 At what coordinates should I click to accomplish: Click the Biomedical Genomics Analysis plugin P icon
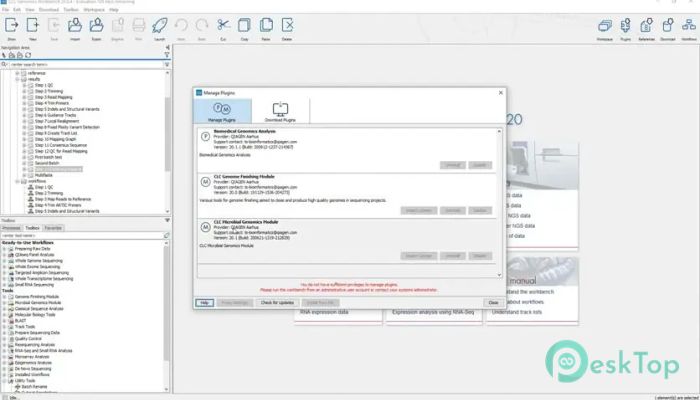pyautogui.click(x=205, y=137)
